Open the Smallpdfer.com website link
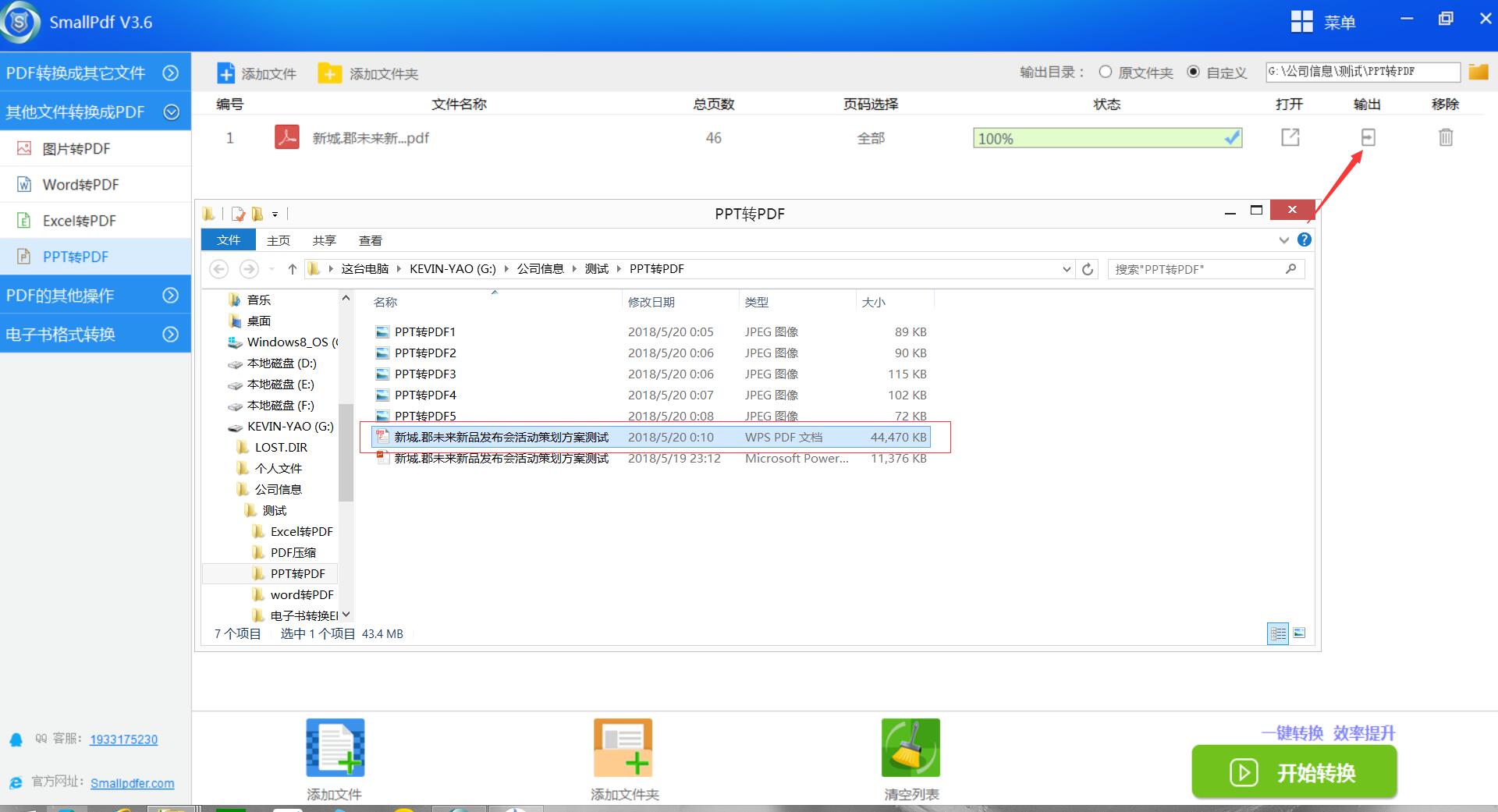 pos(132,783)
